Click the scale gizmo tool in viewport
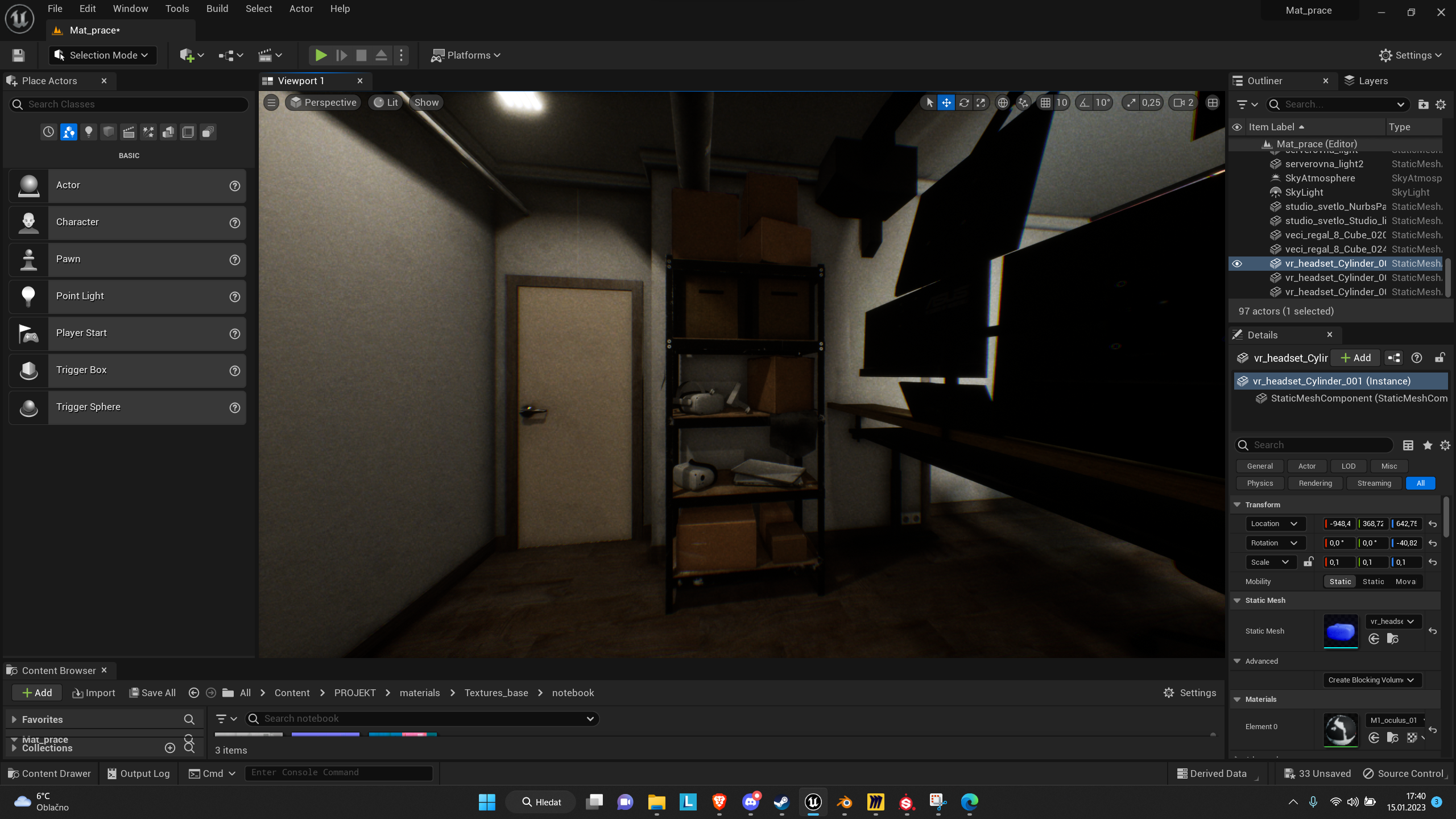The image size is (1456, 819). pyautogui.click(x=981, y=102)
